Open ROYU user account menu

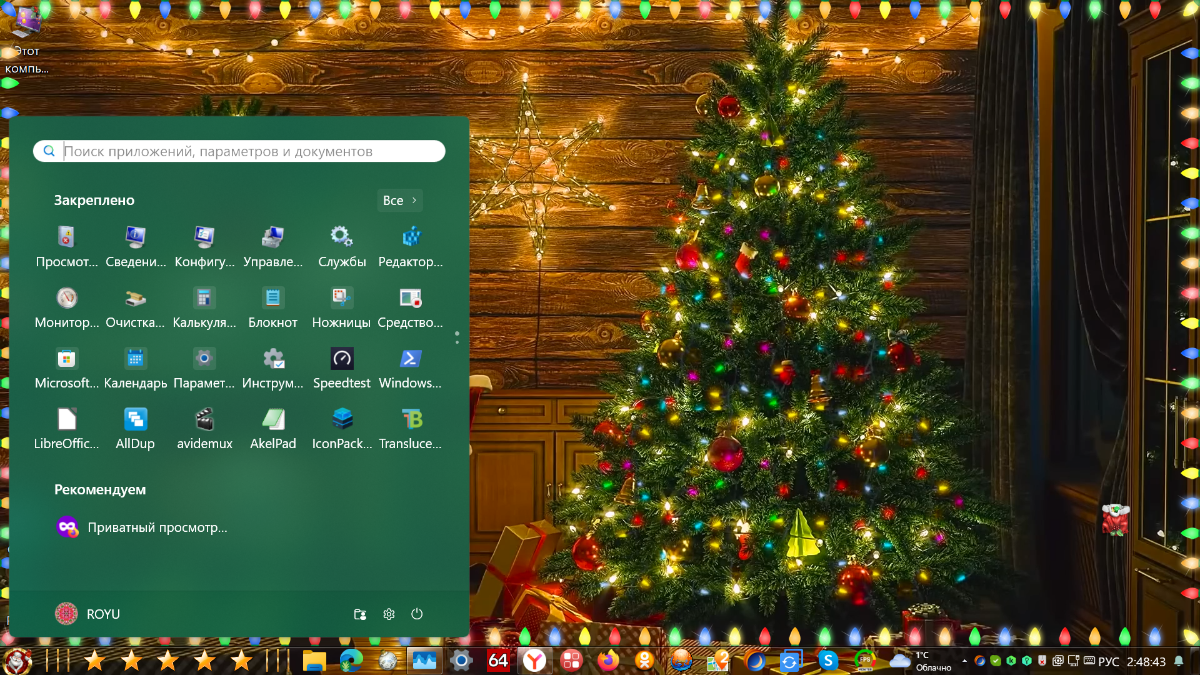pos(88,614)
